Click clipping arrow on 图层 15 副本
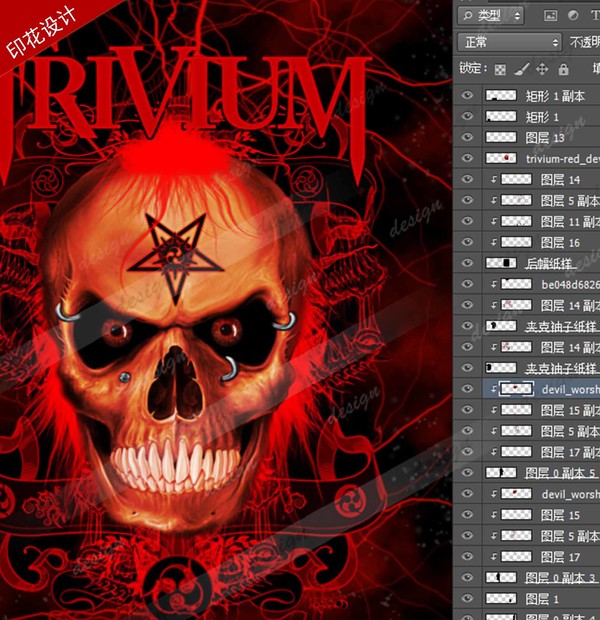 pos(494,410)
